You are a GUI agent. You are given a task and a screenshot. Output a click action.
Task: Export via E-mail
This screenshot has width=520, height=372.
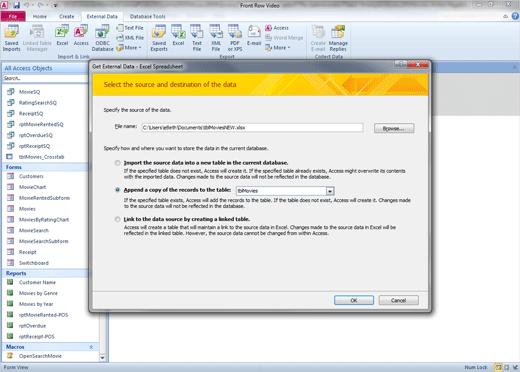click(254, 36)
